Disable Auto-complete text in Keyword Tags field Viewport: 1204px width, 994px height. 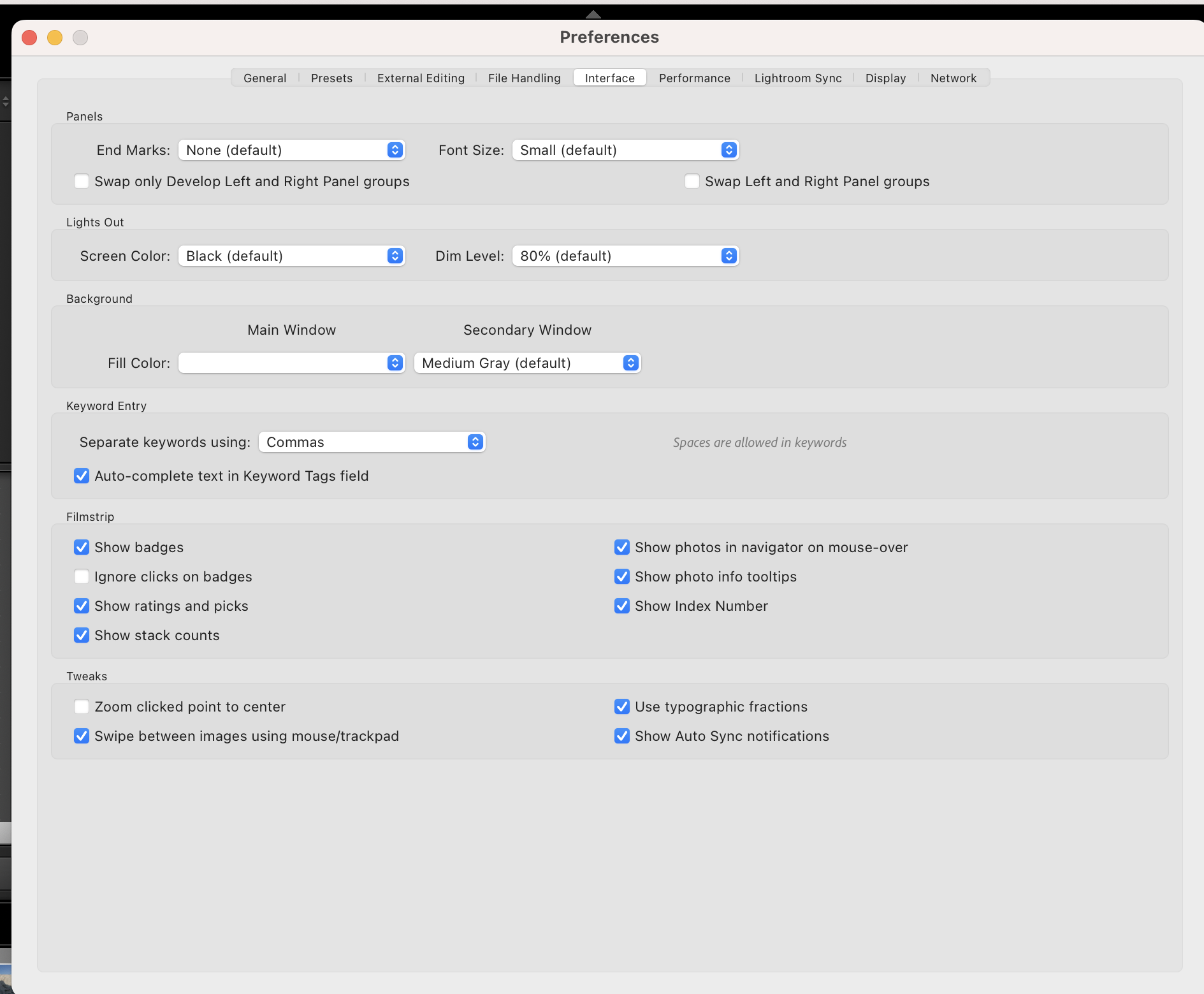(x=82, y=476)
